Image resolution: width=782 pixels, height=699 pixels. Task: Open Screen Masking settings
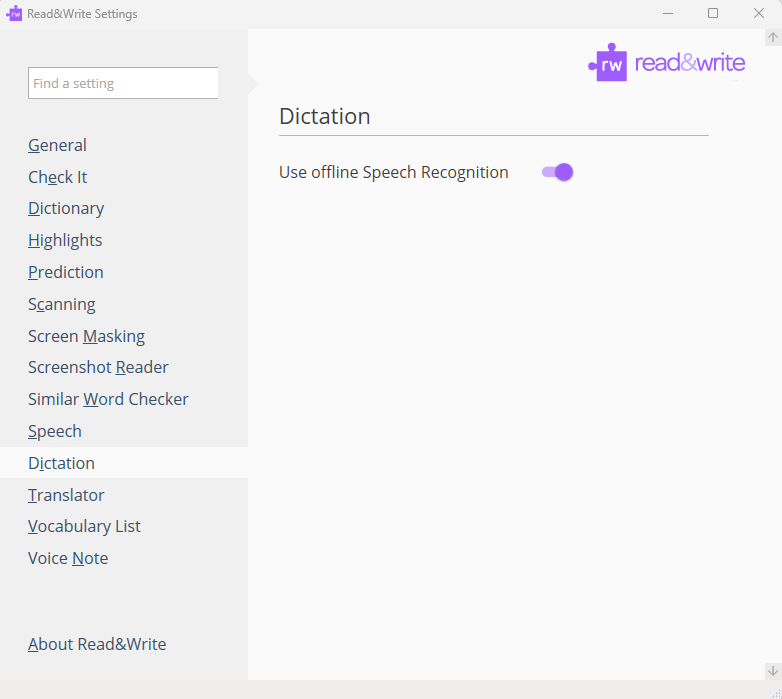(x=87, y=336)
